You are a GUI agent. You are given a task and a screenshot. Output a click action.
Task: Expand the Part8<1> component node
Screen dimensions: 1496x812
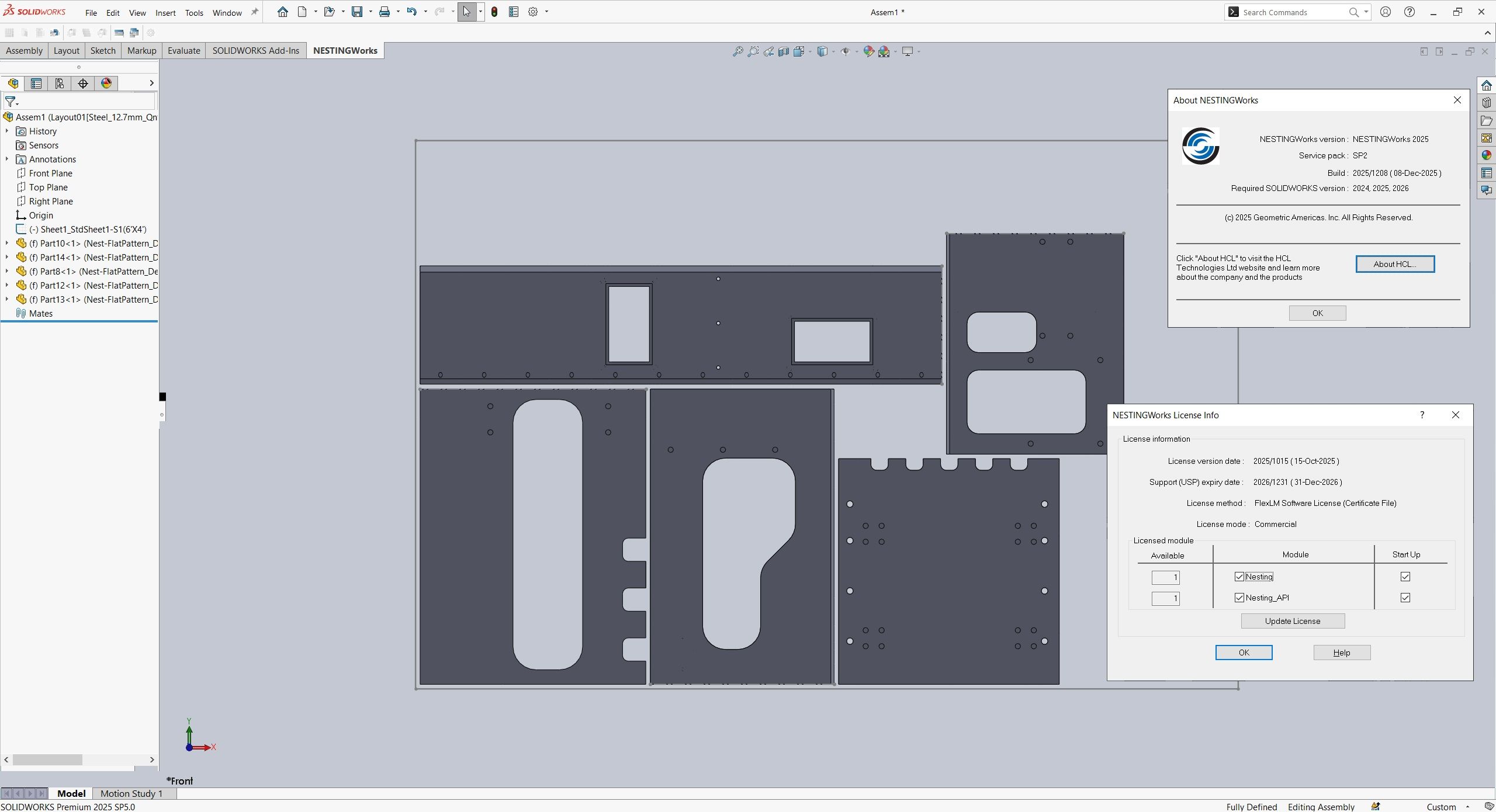click(7, 271)
